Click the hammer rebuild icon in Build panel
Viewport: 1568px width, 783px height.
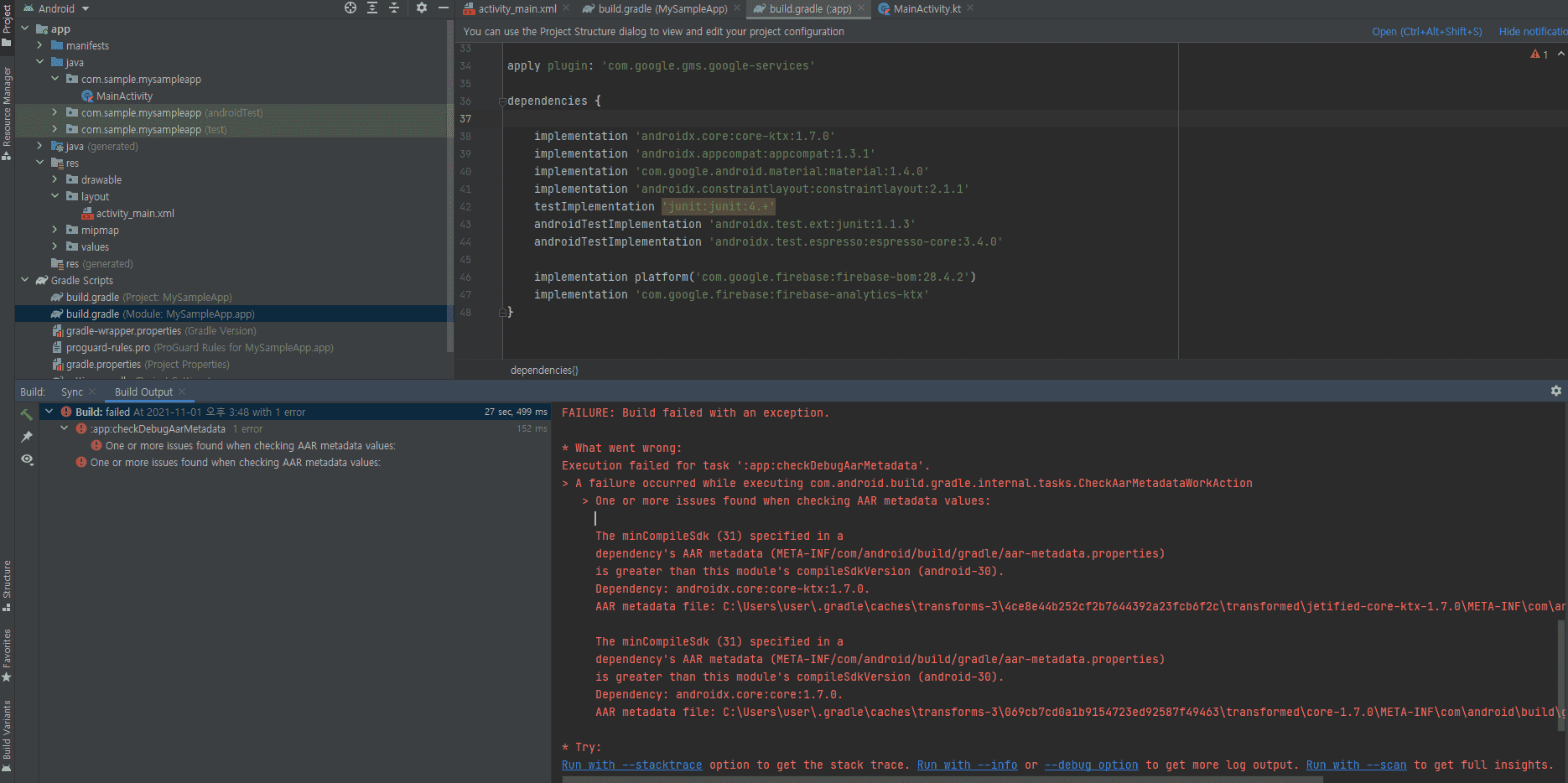(x=27, y=414)
